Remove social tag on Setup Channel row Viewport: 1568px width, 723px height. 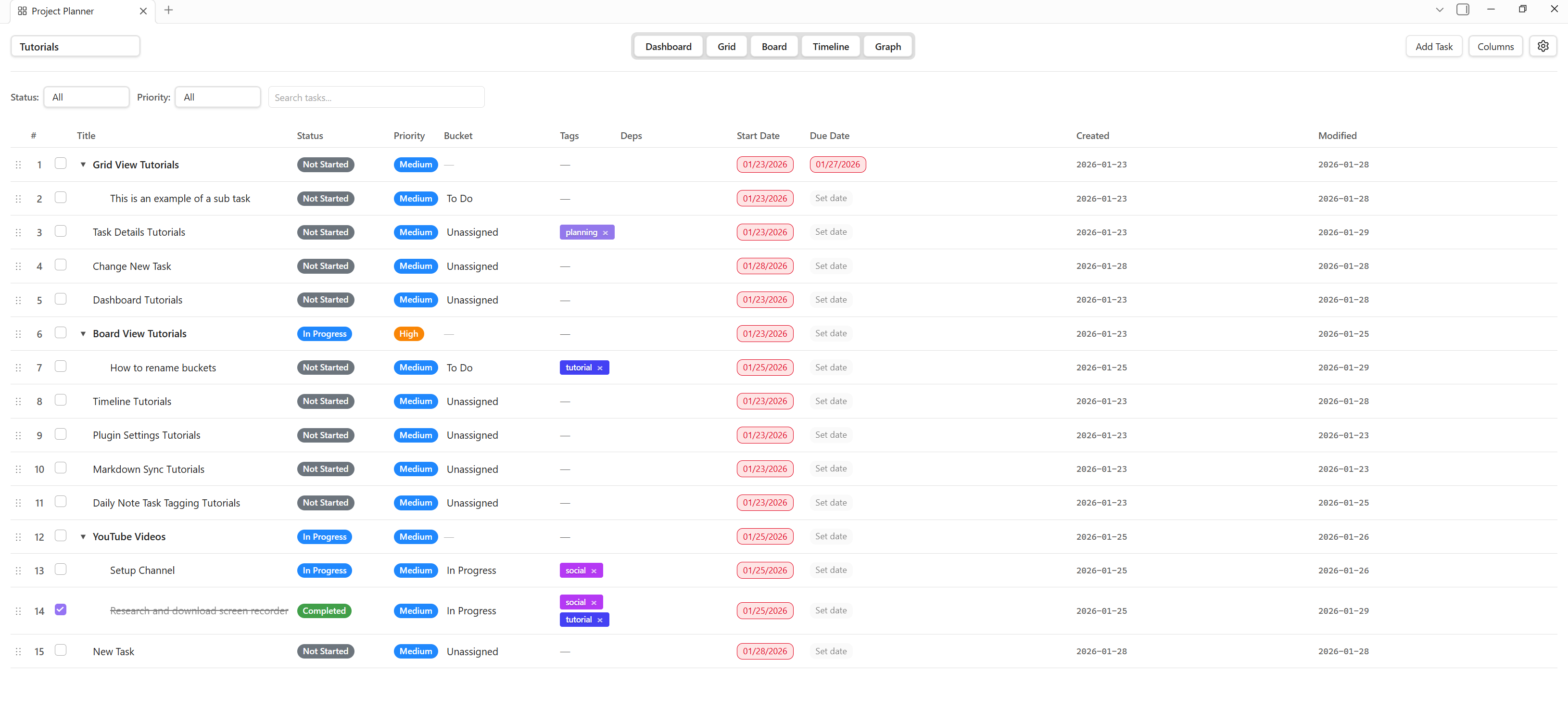[x=594, y=571]
